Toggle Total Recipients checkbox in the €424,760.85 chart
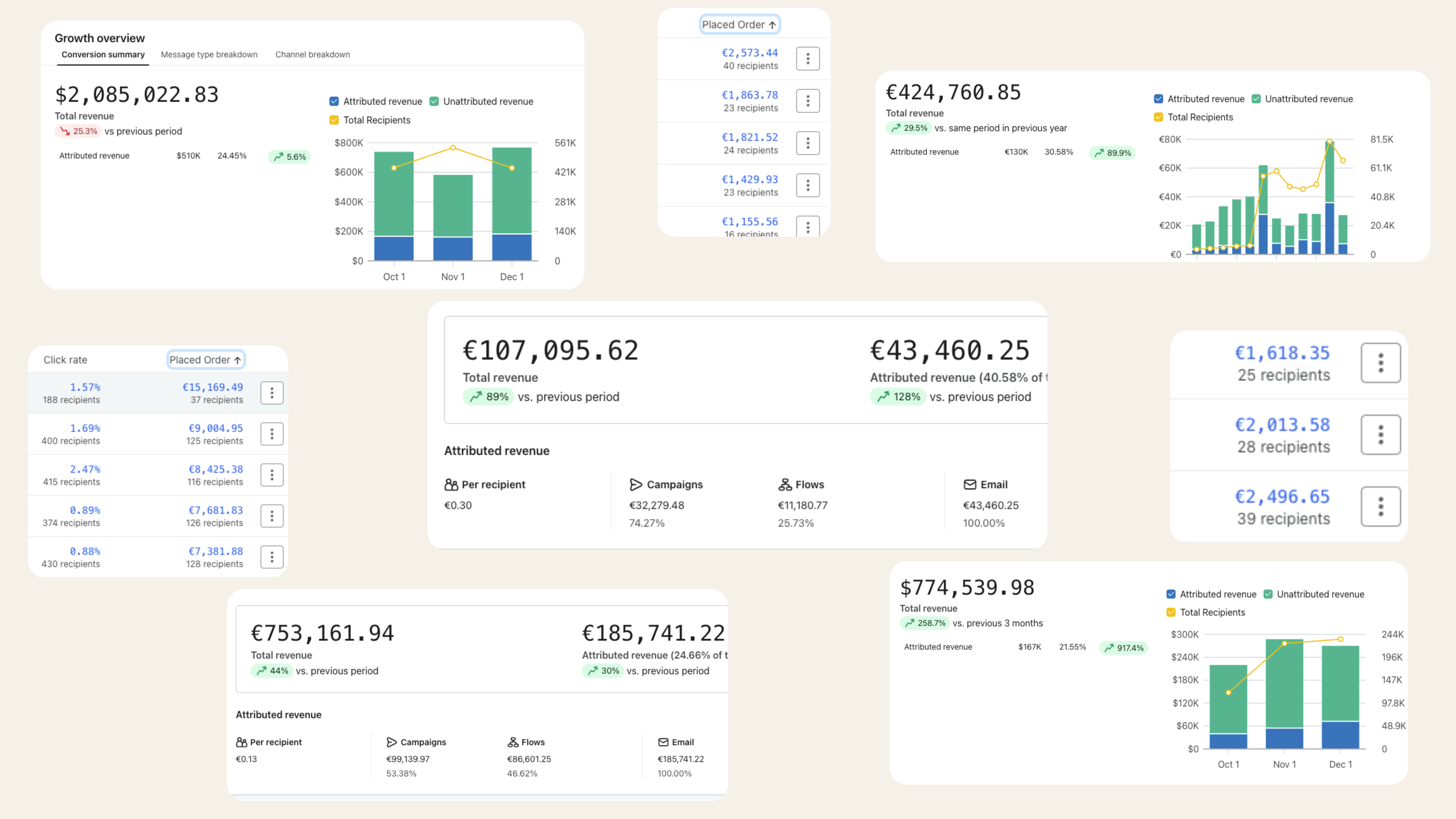Viewport: 1456px width, 819px height. 1158,117
